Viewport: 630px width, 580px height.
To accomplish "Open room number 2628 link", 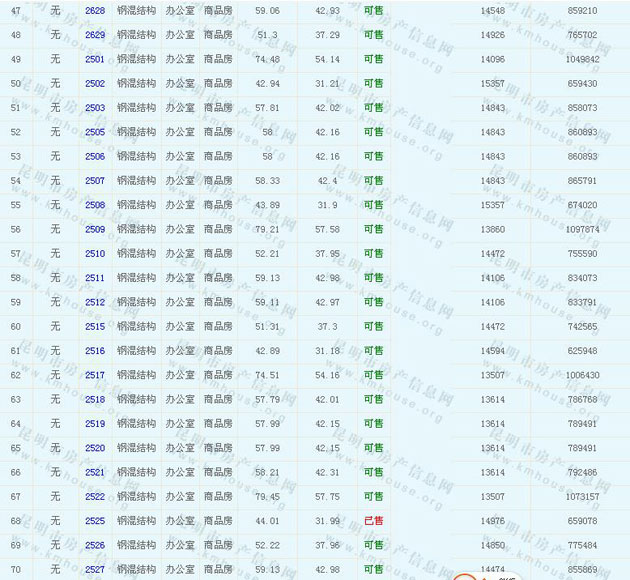I will pyautogui.click(x=95, y=10).
